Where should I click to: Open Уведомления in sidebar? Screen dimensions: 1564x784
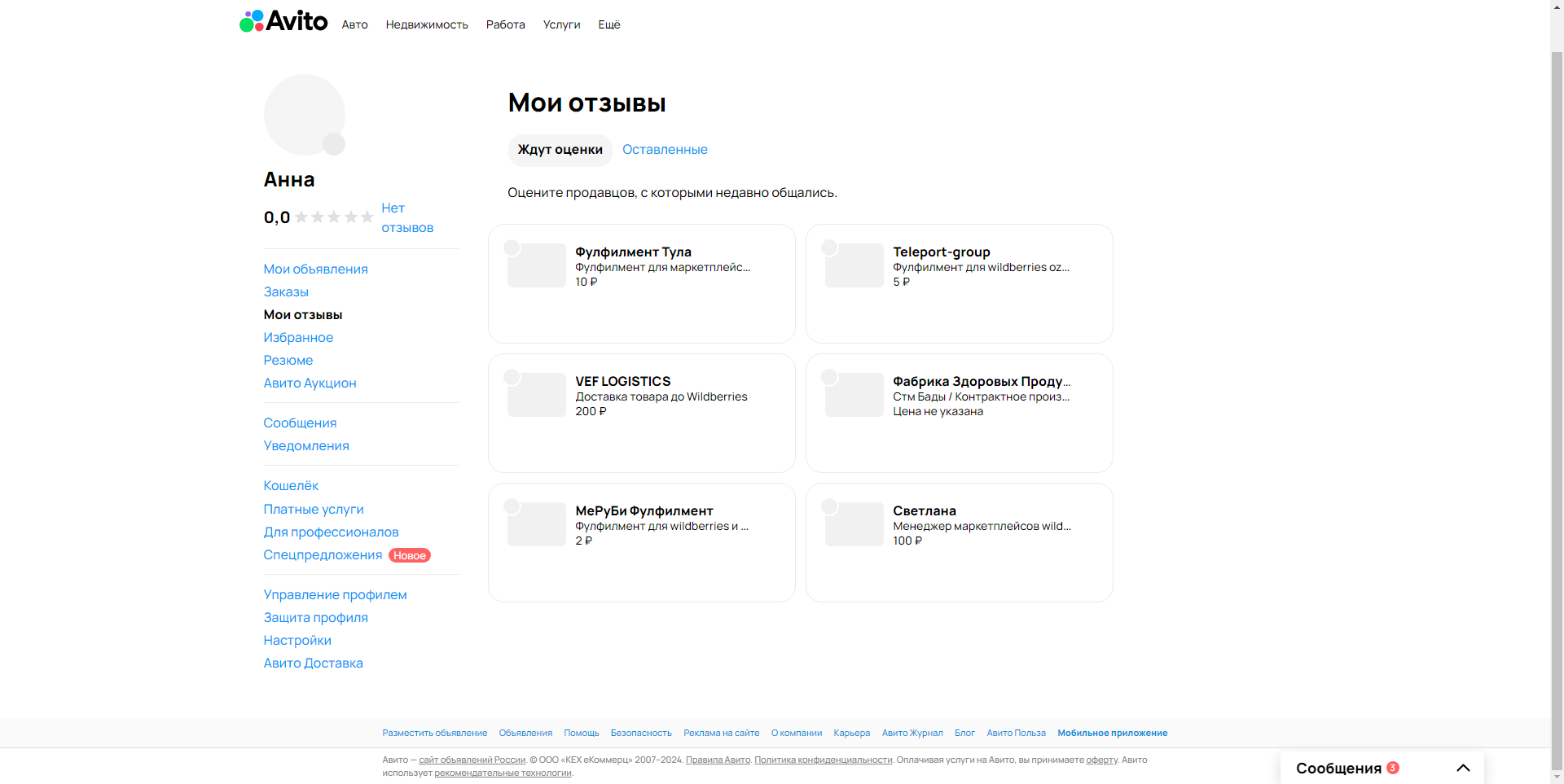(x=306, y=446)
